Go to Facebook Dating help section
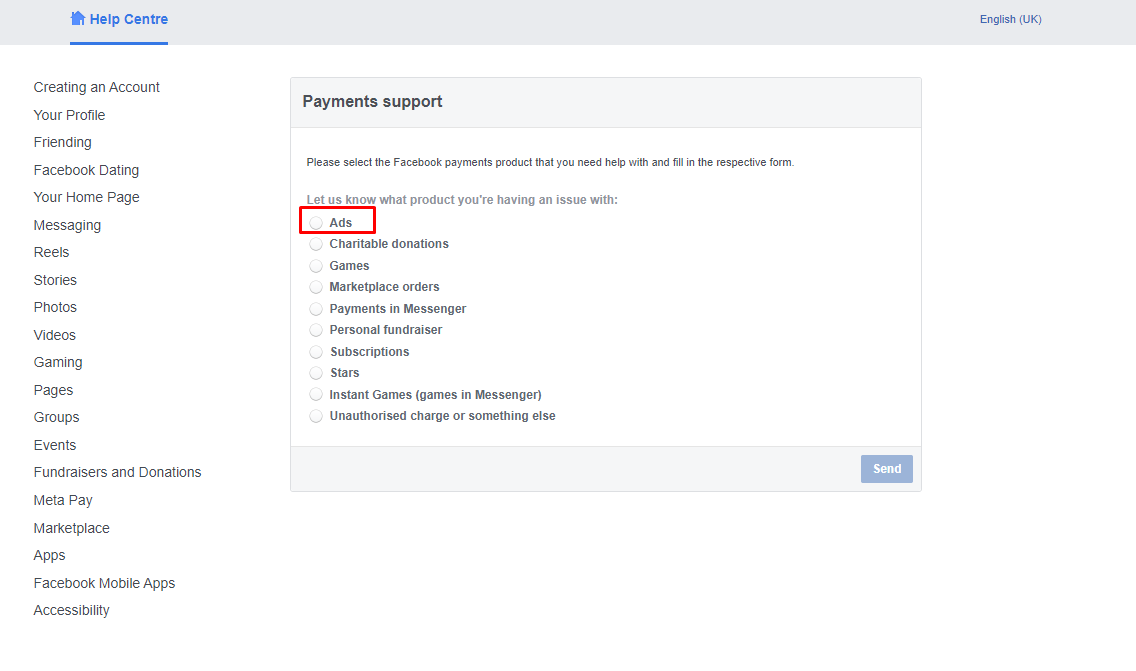The width and height of the screenshot is (1136, 671). 86,170
